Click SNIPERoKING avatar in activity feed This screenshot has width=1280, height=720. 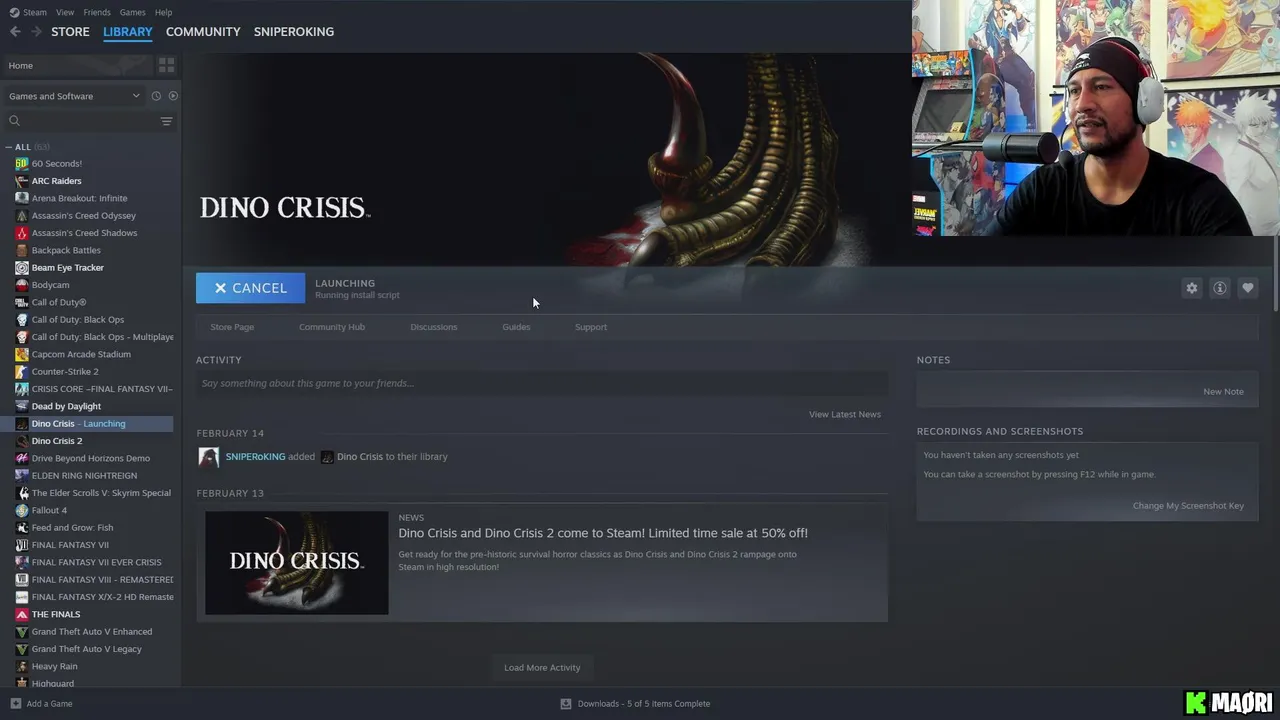209,457
